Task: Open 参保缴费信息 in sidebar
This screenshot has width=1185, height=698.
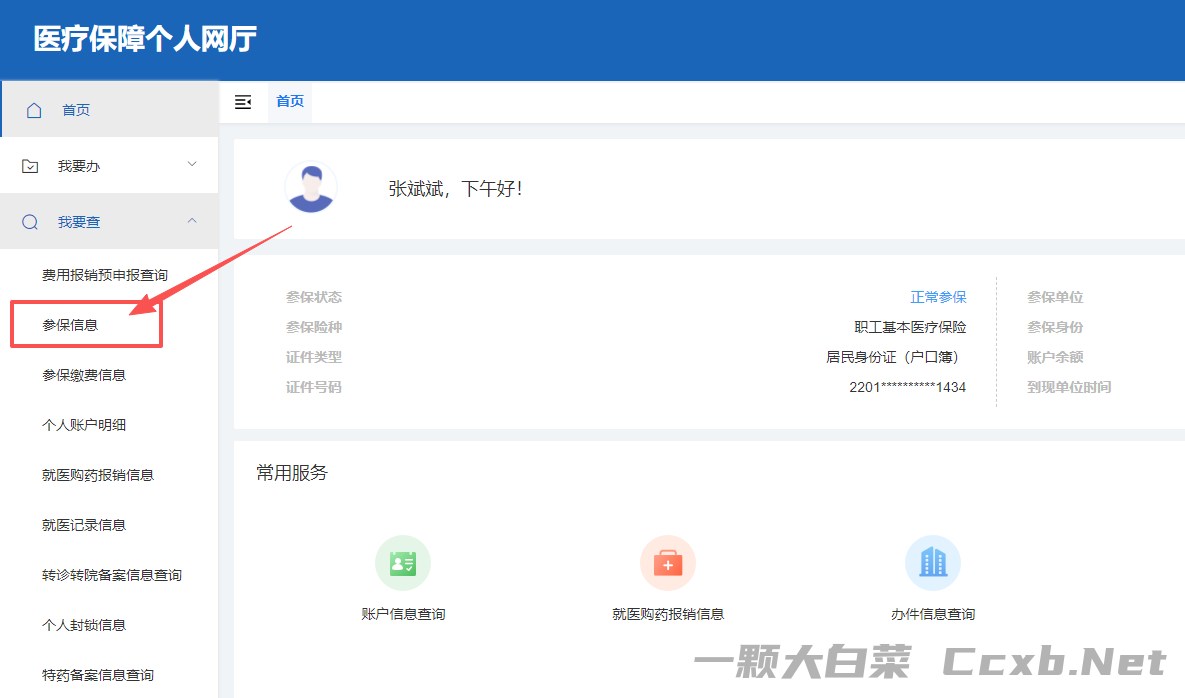Action: (84, 375)
